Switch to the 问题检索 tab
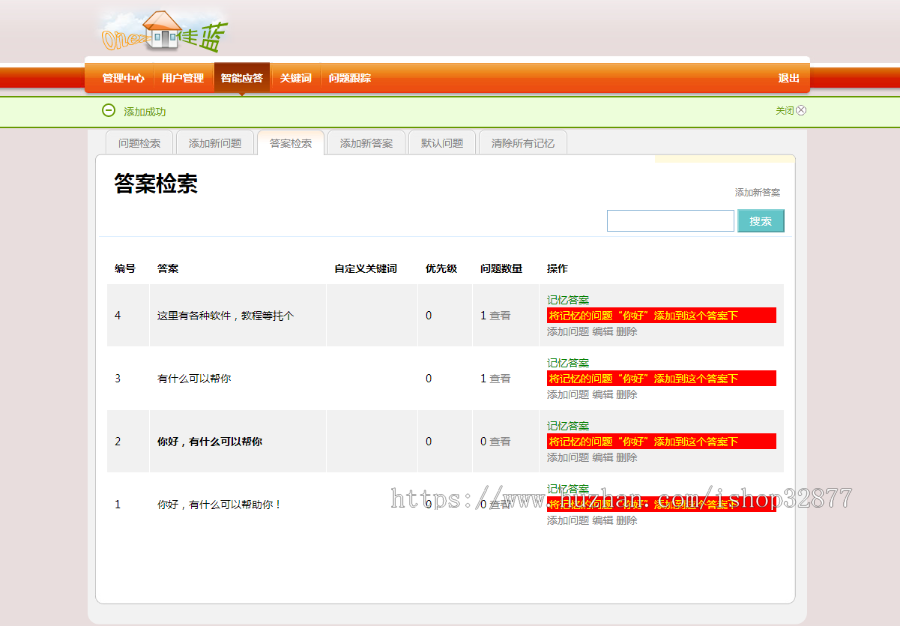Image resolution: width=900 pixels, height=626 pixels. coord(139,143)
